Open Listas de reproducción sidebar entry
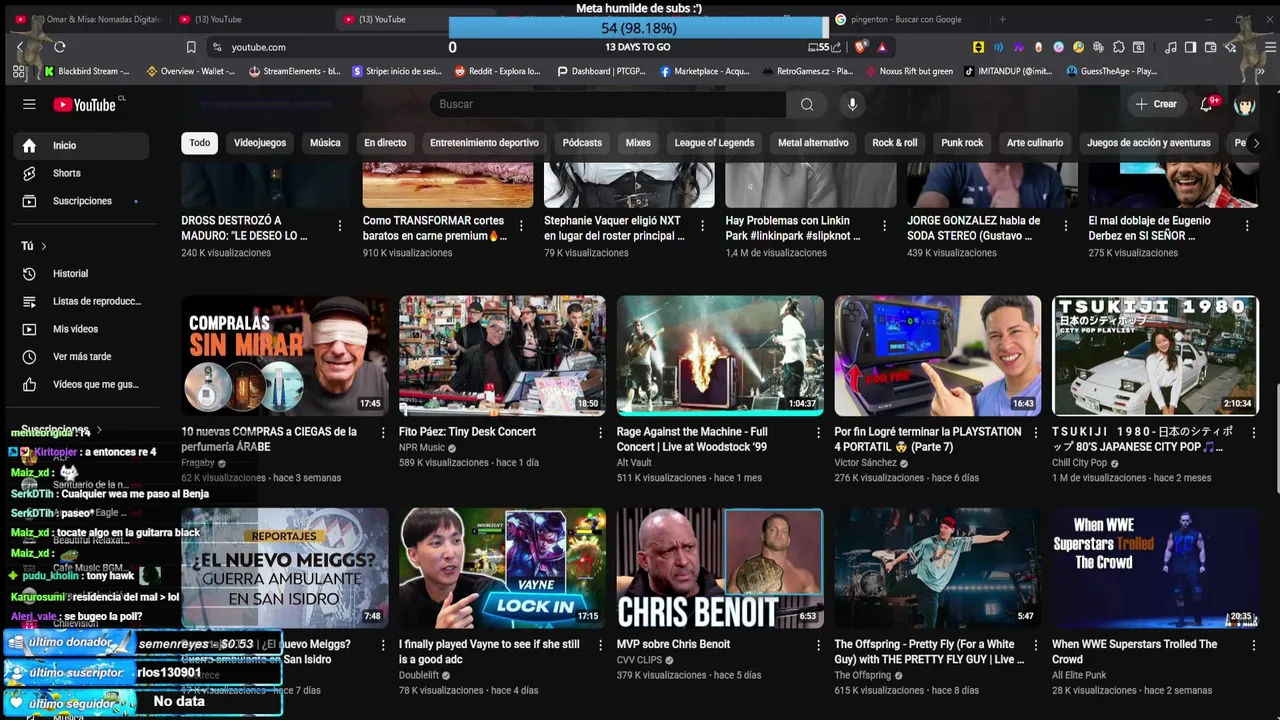 [x=82, y=301]
